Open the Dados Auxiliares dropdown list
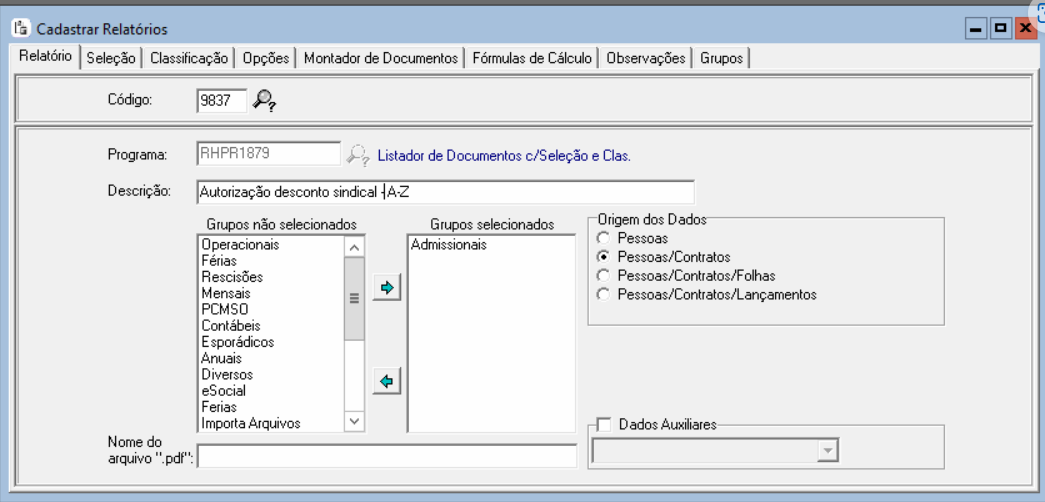 pyautogui.click(x=826, y=452)
